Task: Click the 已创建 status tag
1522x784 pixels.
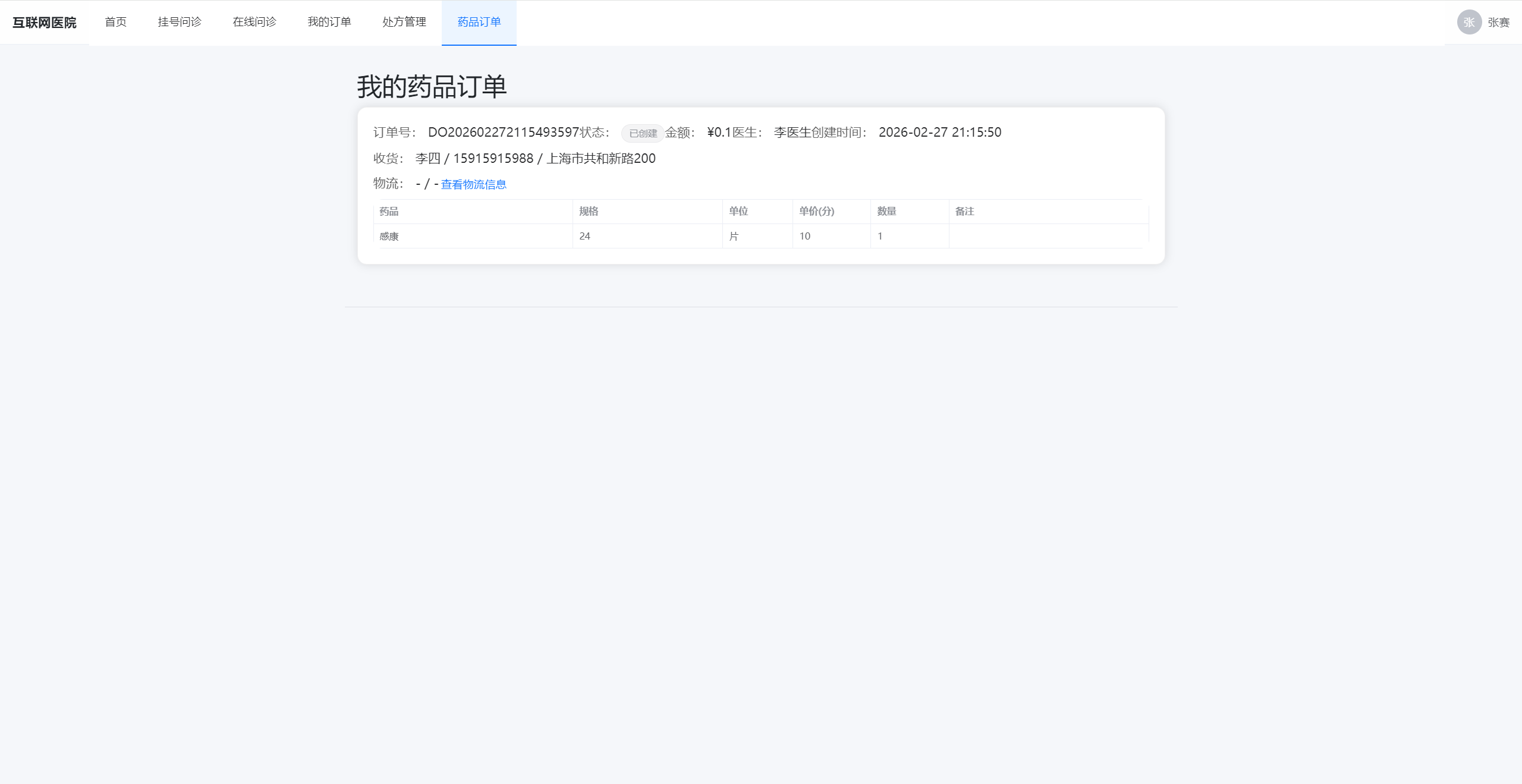Action: 643,133
